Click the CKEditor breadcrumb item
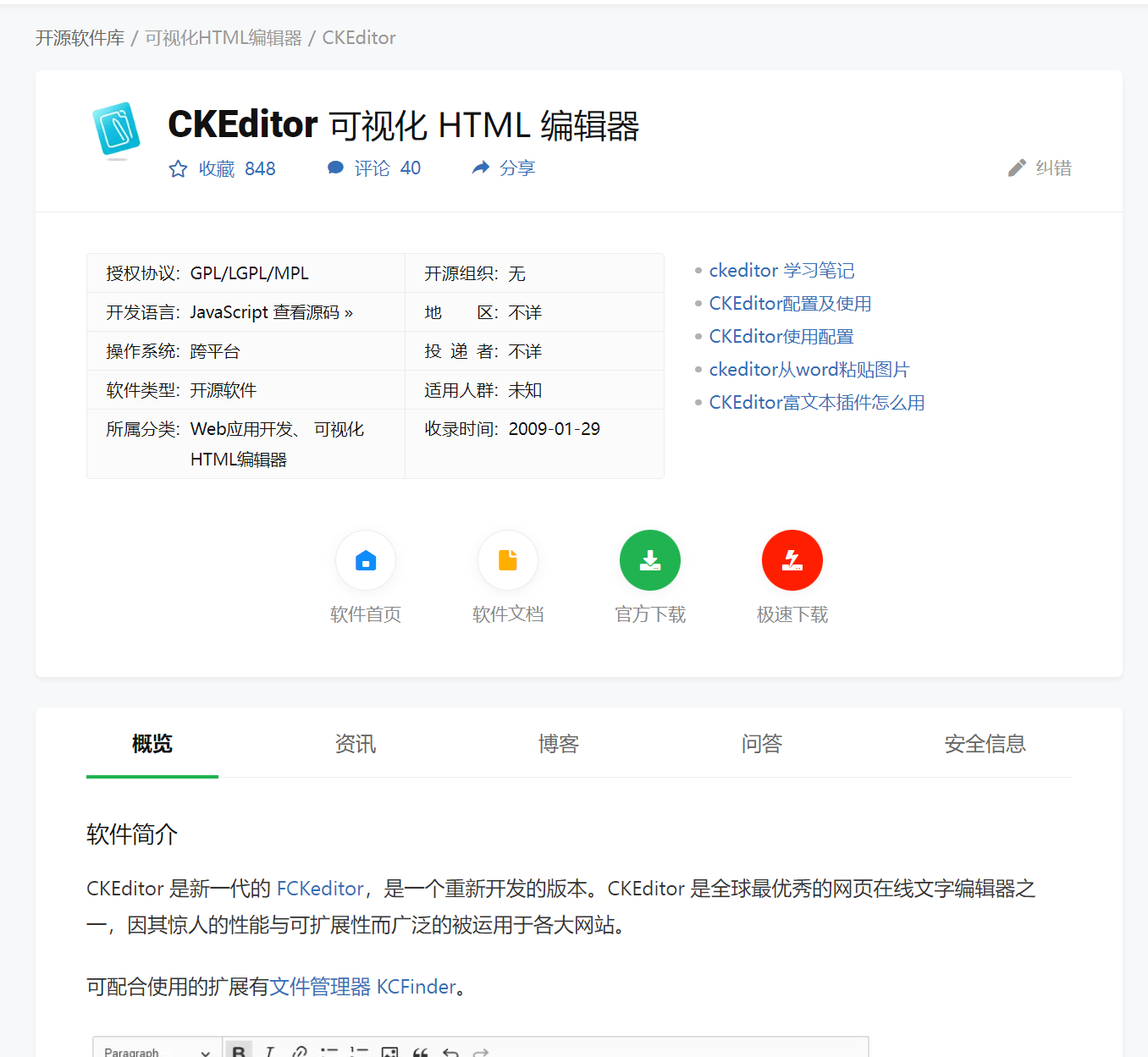1148x1057 pixels. [x=359, y=38]
